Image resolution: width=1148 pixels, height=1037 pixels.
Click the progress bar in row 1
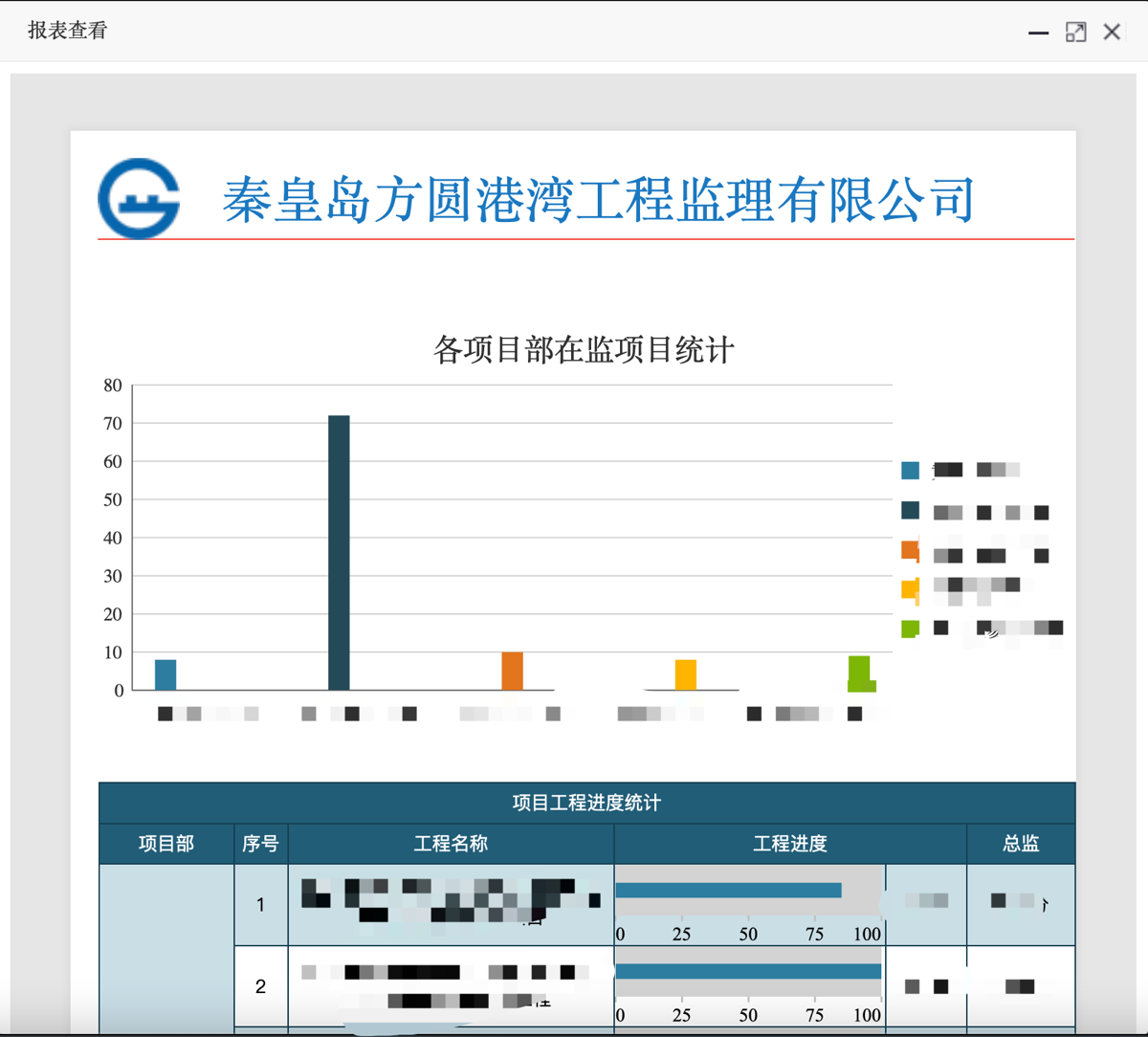click(x=728, y=891)
